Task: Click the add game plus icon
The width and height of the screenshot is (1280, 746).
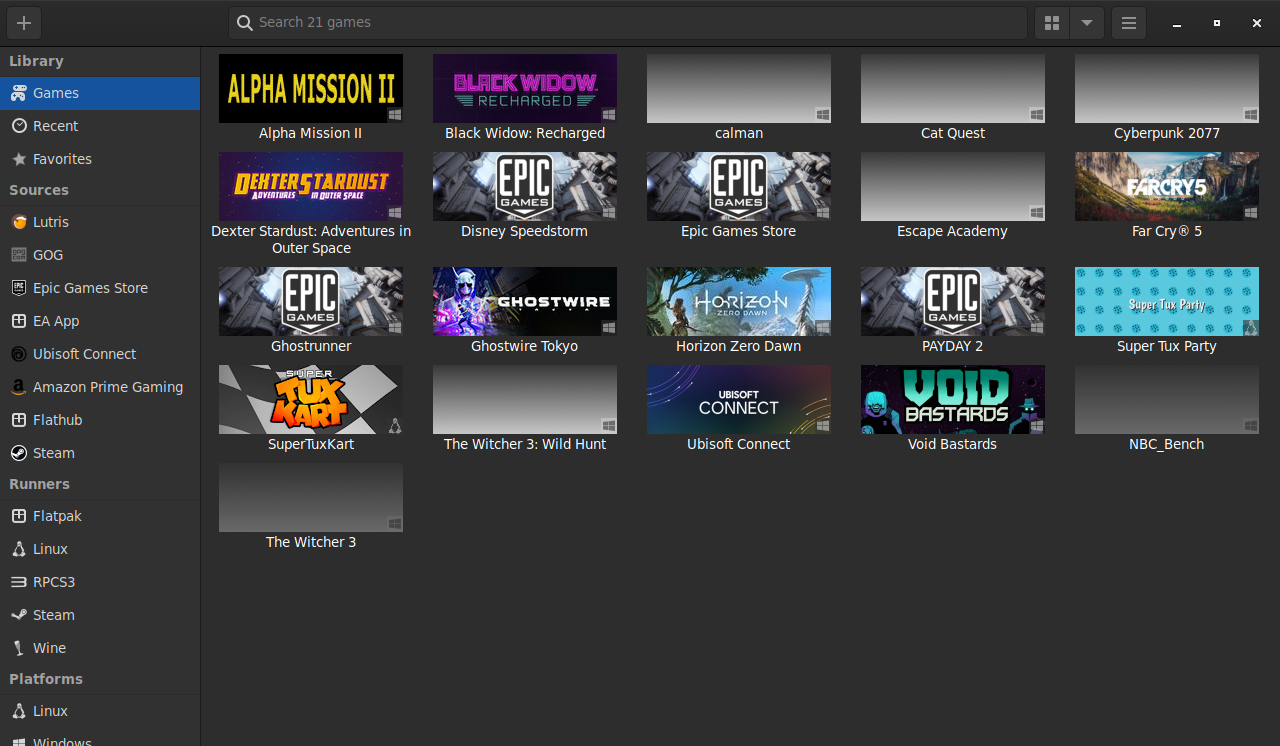Action: click(24, 23)
